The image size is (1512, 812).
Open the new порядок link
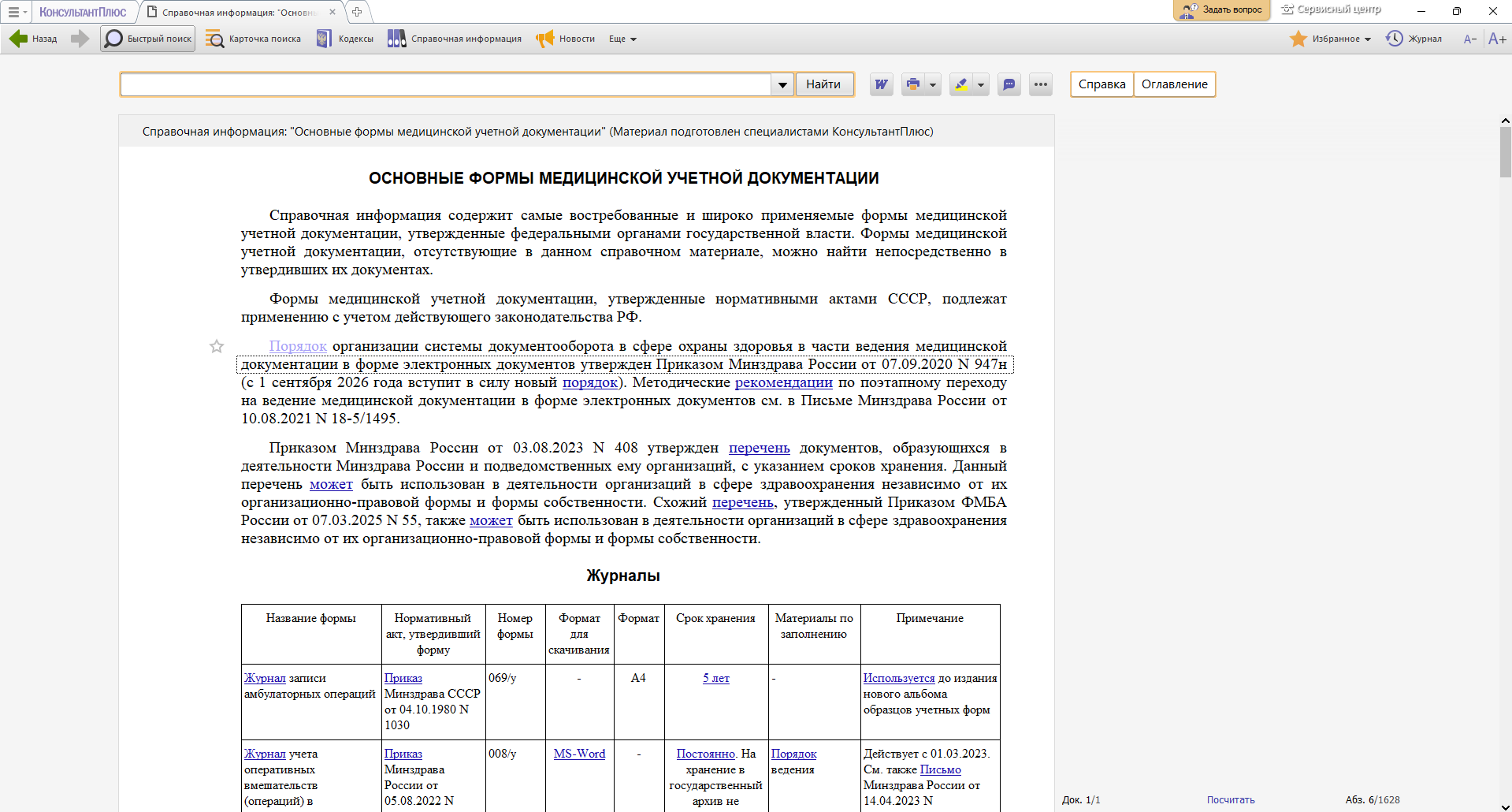click(590, 382)
